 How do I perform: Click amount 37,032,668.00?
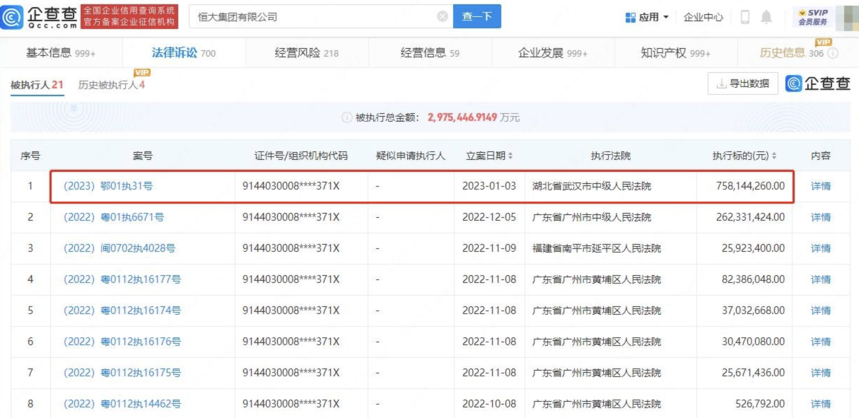pos(754,311)
